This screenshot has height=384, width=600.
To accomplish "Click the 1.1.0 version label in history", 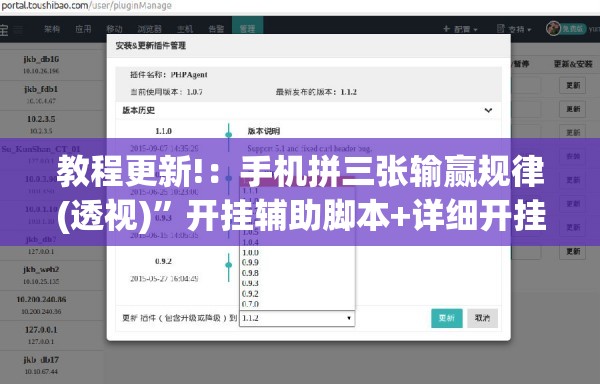I will tap(163, 131).
